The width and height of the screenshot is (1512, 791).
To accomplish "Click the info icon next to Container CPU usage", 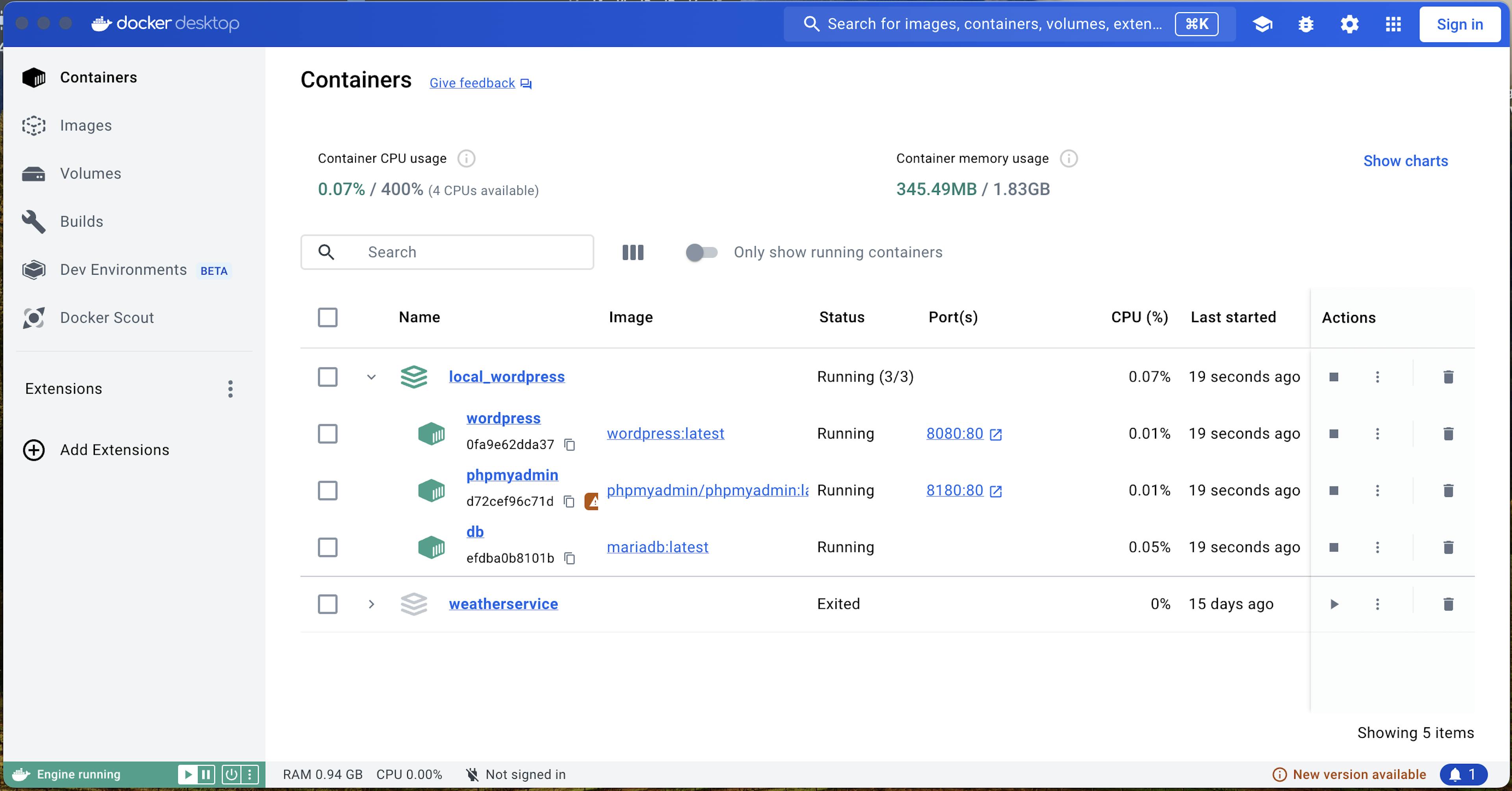I will [466, 158].
